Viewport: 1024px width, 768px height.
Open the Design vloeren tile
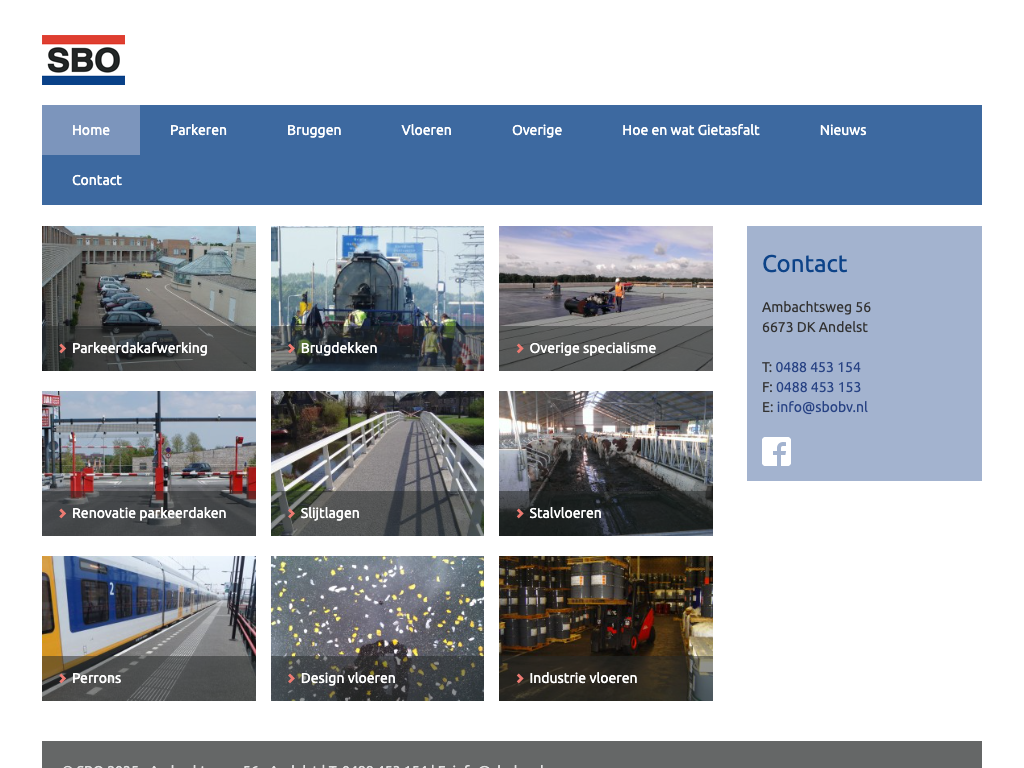[377, 628]
